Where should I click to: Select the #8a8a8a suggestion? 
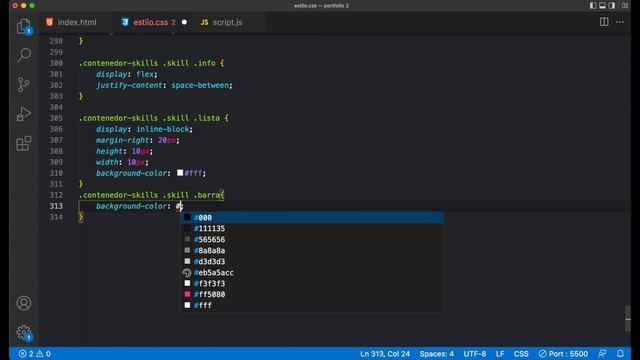point(312,251)
